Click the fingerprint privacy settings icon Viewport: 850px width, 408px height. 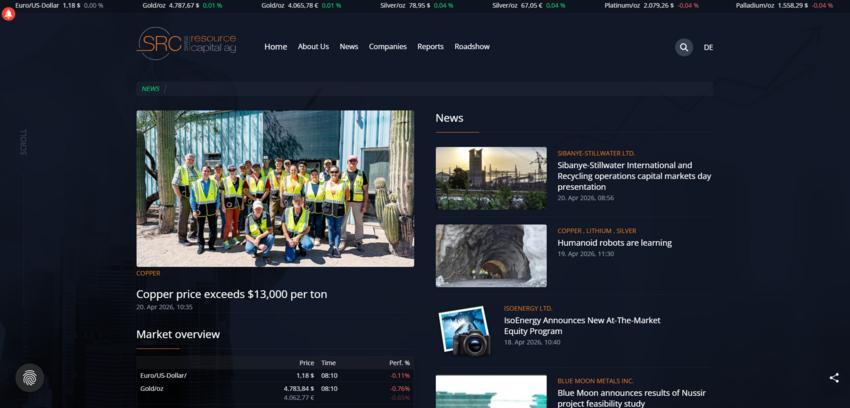tap(29, 377)
